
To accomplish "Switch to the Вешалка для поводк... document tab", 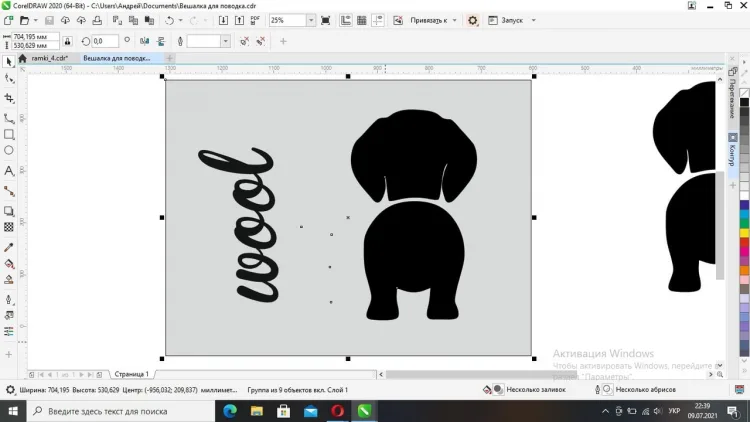I will click(117, 58).
